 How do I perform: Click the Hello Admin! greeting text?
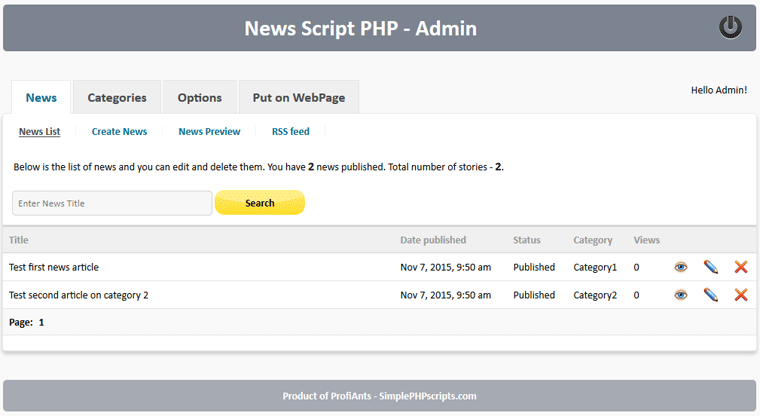coord(719,90)
